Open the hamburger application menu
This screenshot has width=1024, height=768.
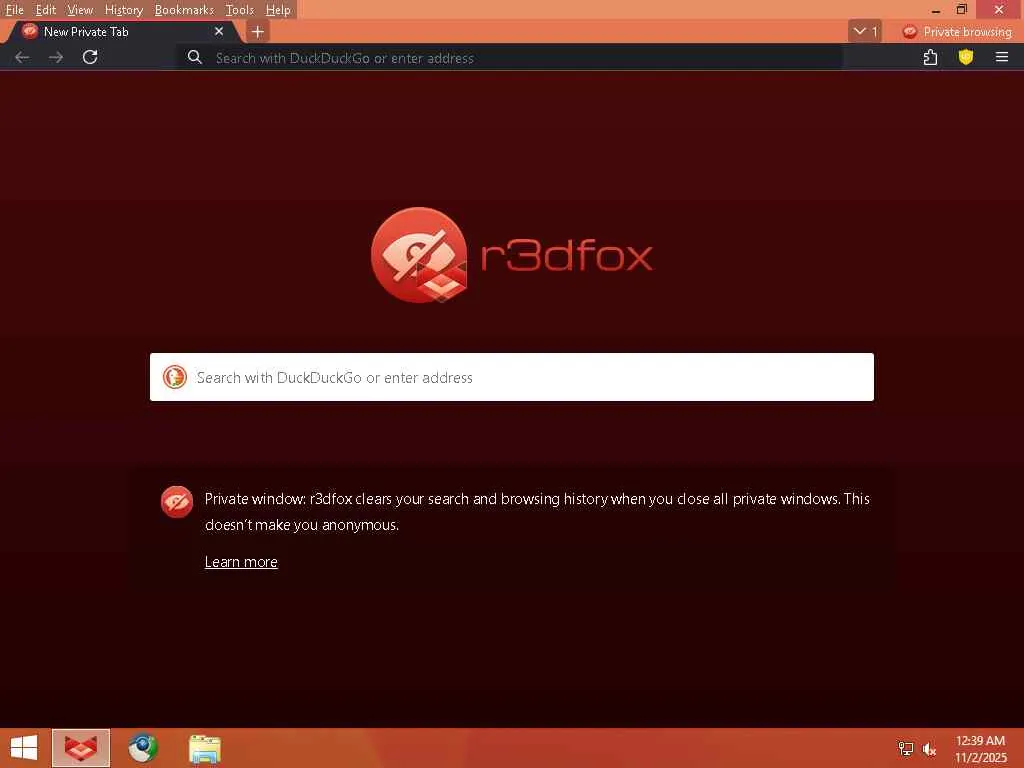1002,57
